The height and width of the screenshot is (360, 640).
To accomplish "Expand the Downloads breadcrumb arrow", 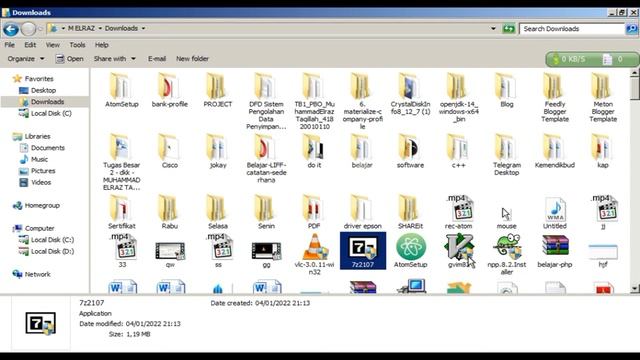I will tap(143, 29).
